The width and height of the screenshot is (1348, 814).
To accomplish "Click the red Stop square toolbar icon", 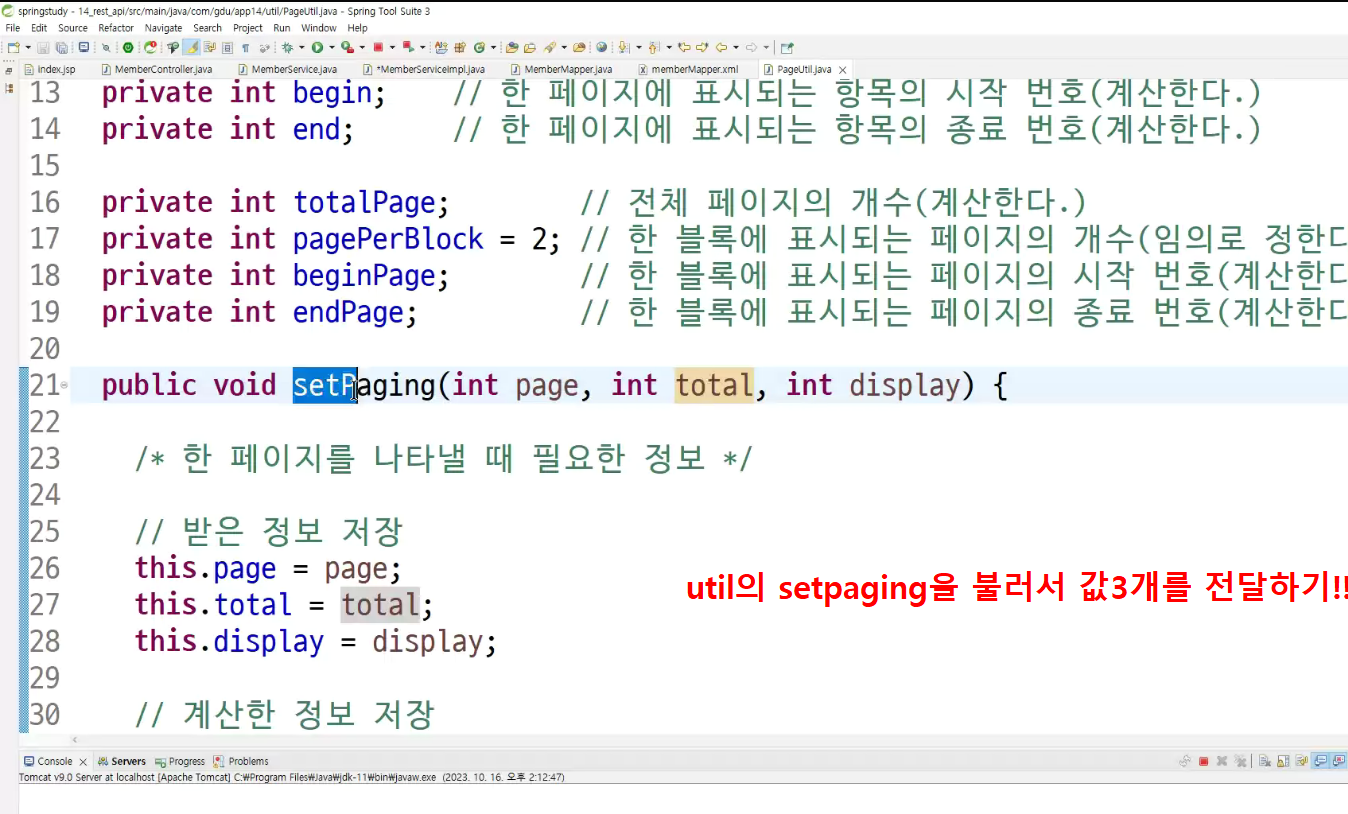I will tap(378, 47).
